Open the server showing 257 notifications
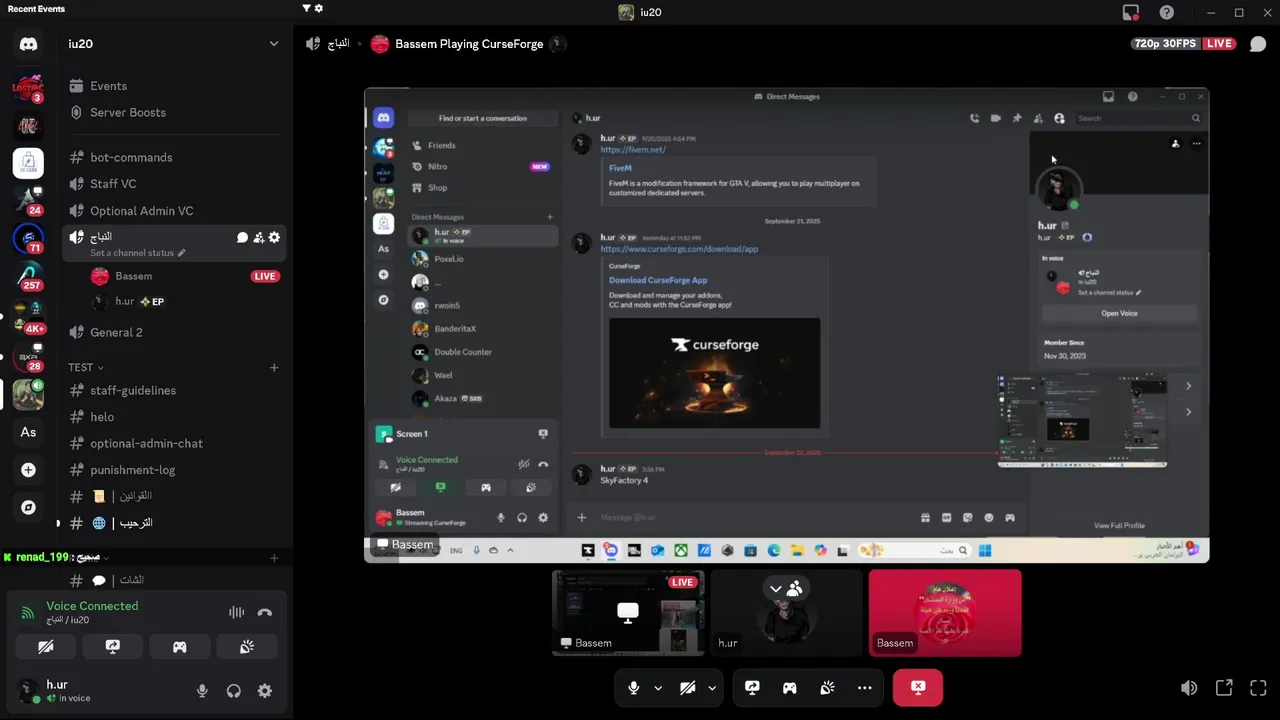This screenshot has width=1280, height=720. click(x=28, y=277)
